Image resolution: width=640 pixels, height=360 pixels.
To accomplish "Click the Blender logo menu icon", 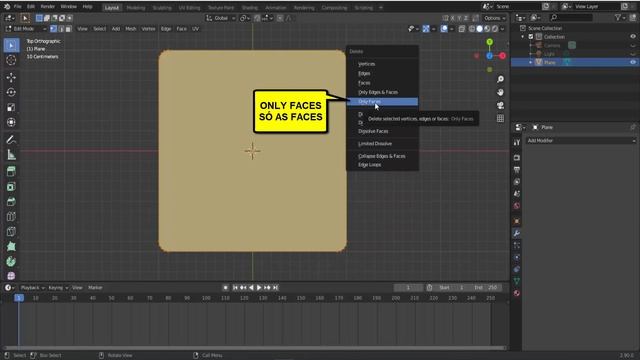I will click(7, 7).
